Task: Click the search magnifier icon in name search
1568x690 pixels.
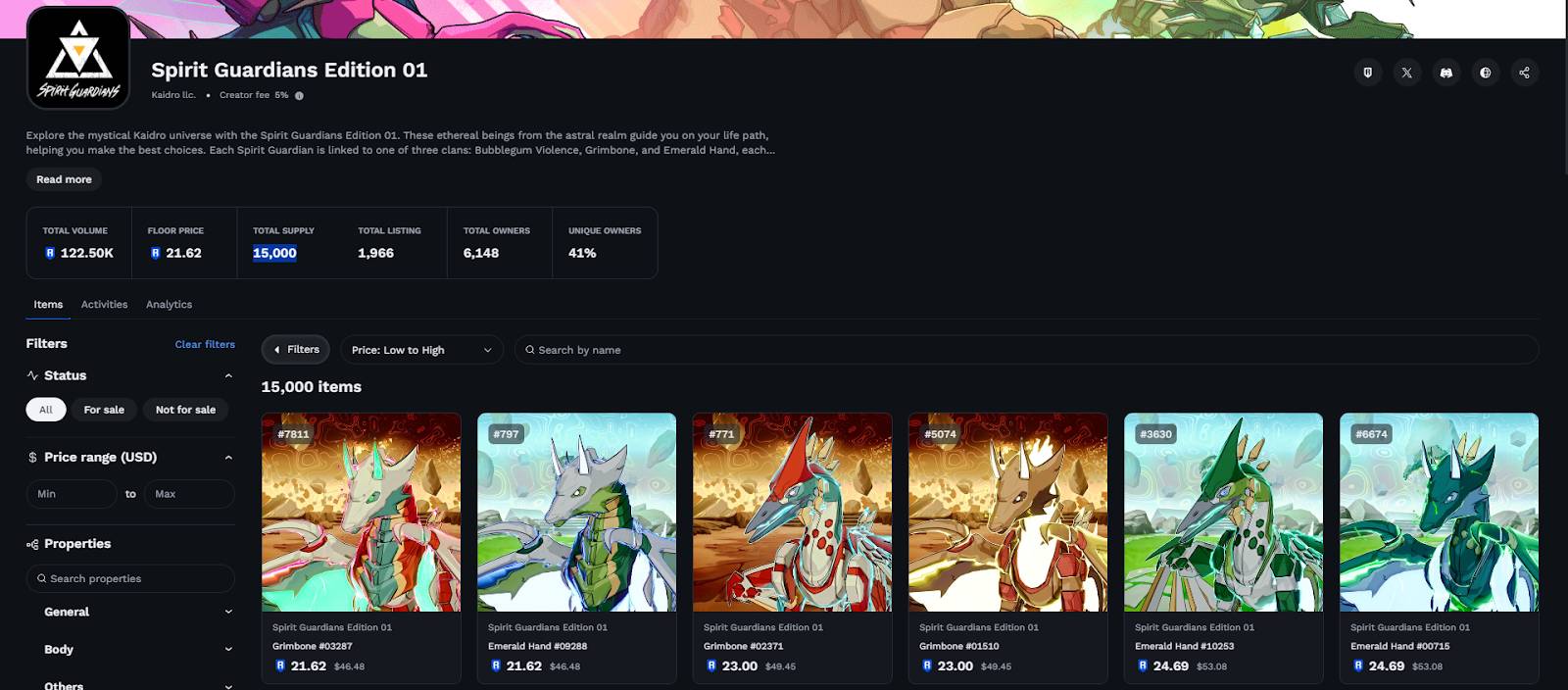Action: click(x=530, y=350)
